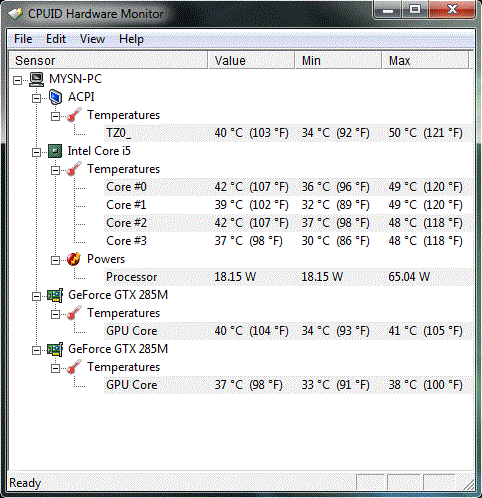Click the Powers lightning icon
The image size is (482, 498).
coord(74,259)
